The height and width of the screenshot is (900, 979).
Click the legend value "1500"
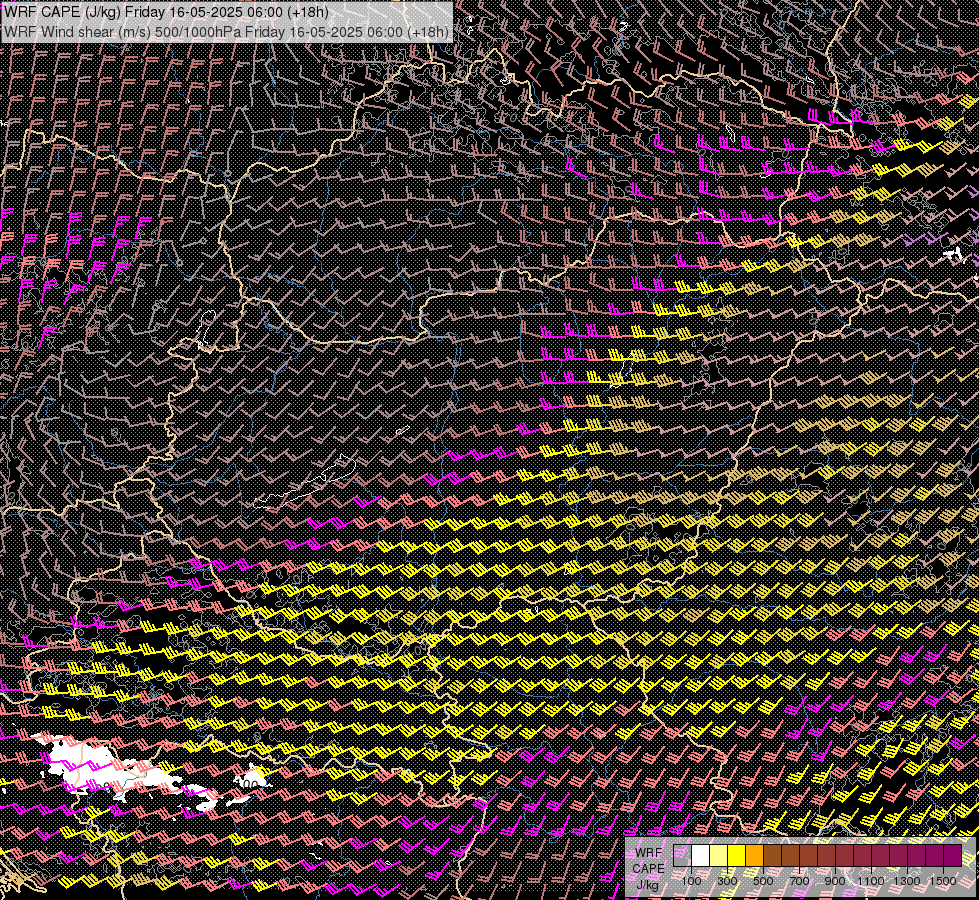[x=943, y=881]
